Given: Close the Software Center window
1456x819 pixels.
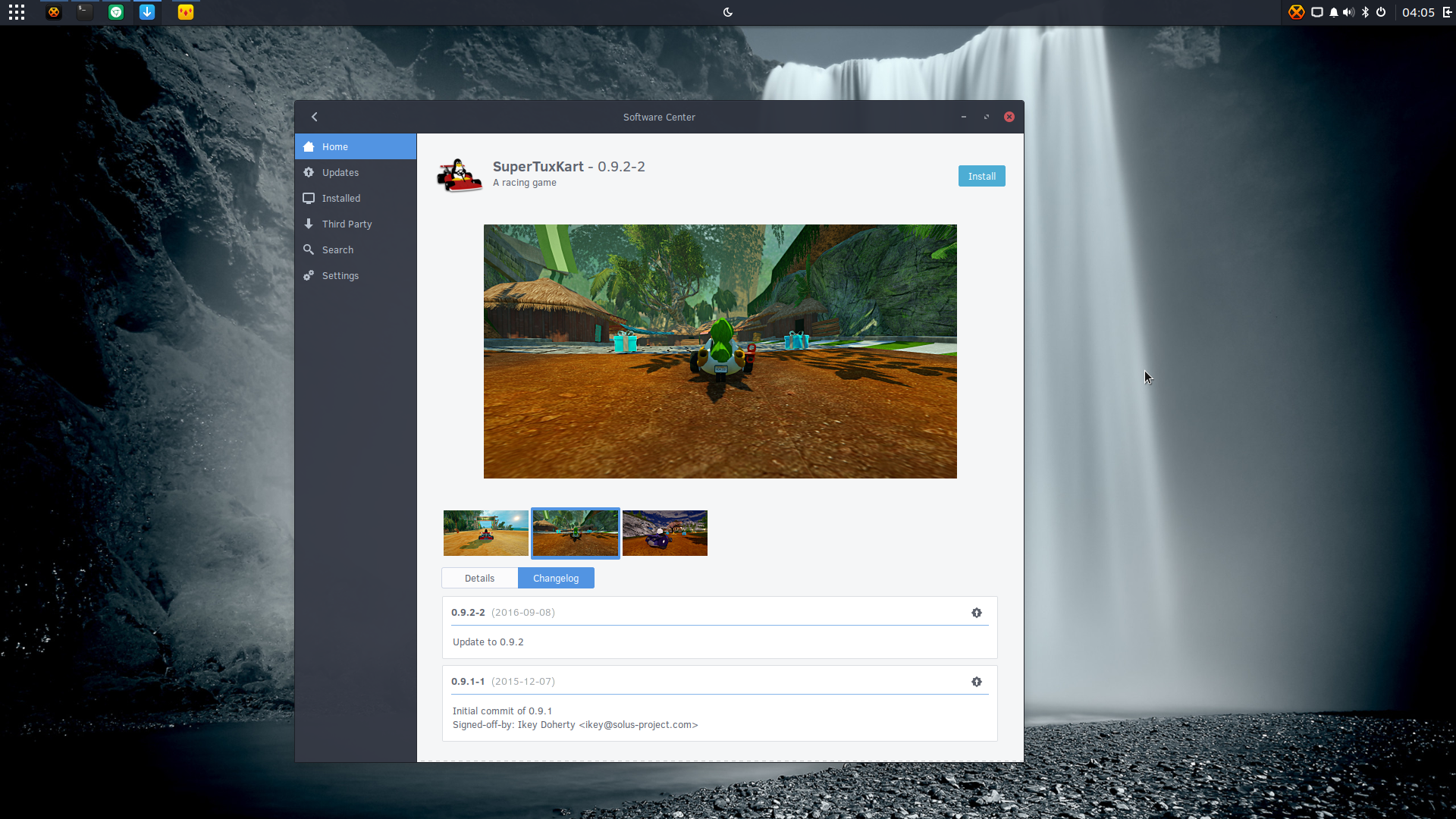Looking at the screenshot, I should (x=1009, y=117).
